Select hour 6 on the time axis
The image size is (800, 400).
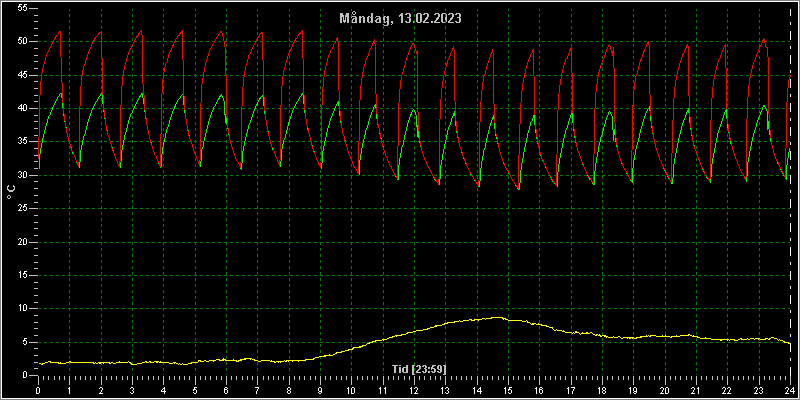(x=226, y=390)
